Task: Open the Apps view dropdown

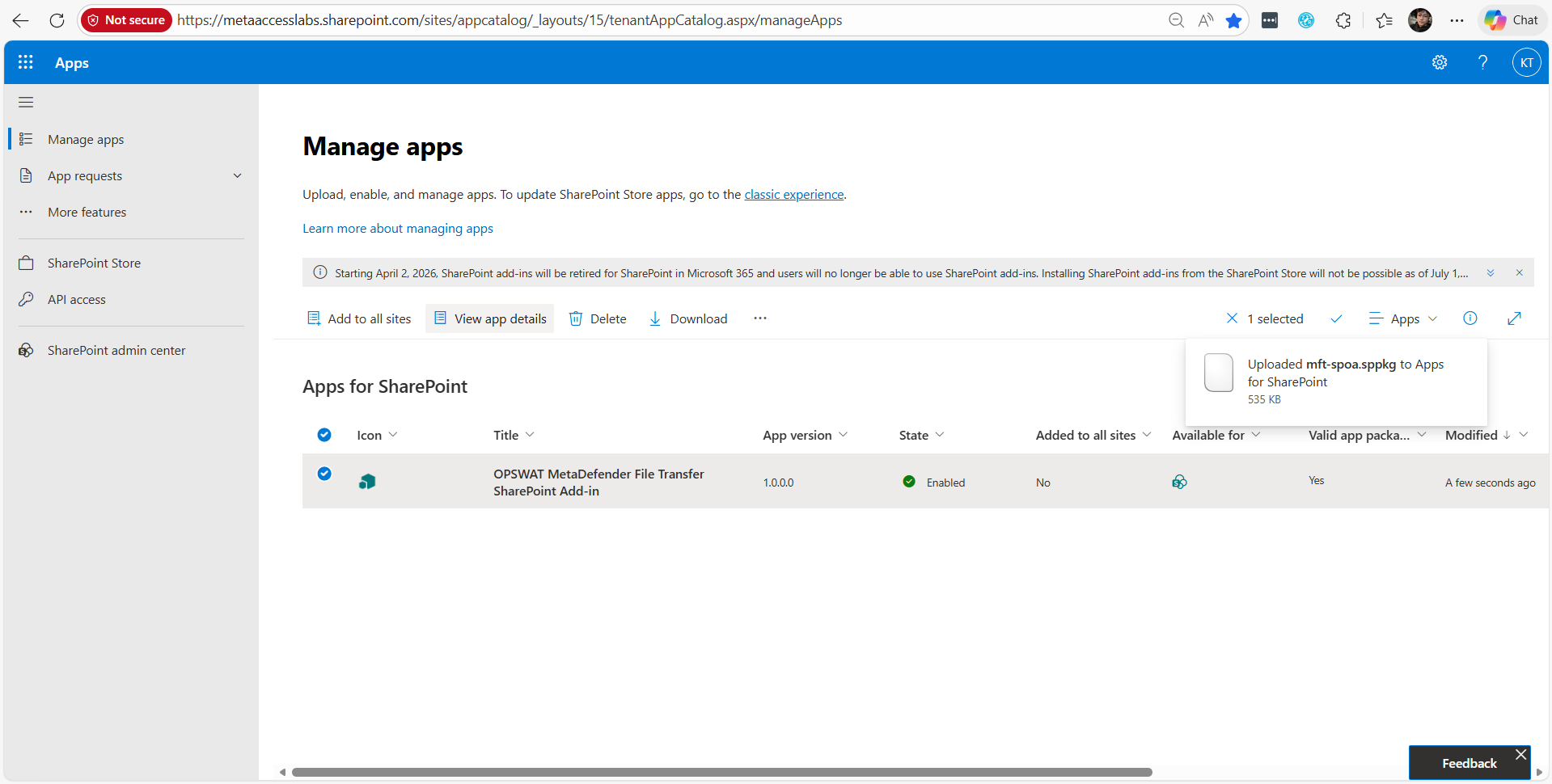Action: (1403, 318)
